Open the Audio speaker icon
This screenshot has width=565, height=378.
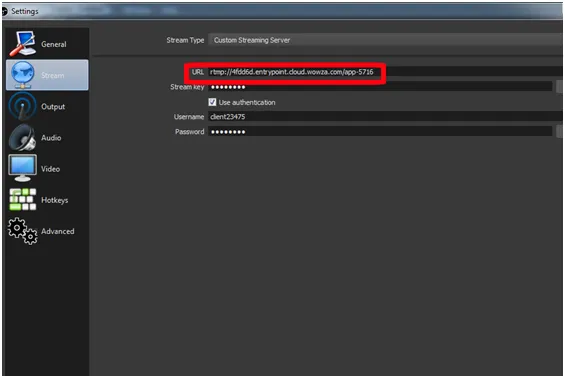(x=22, y=138)
